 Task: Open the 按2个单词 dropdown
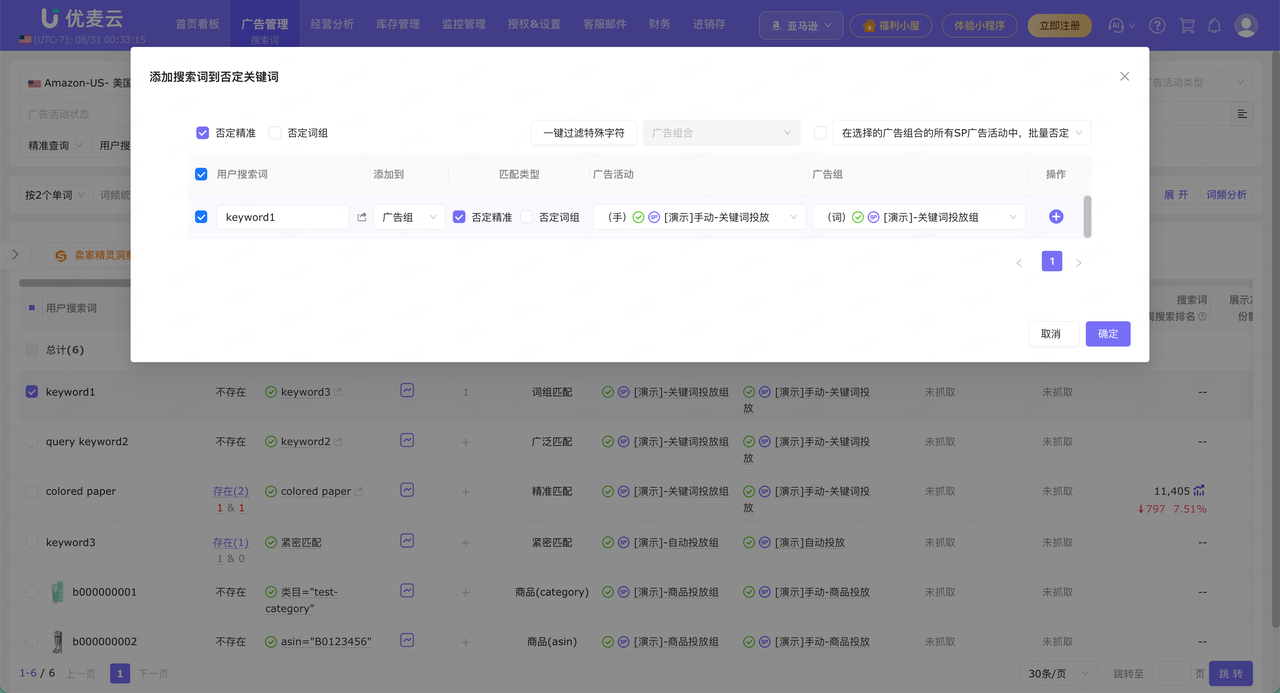tap(55, 195)
